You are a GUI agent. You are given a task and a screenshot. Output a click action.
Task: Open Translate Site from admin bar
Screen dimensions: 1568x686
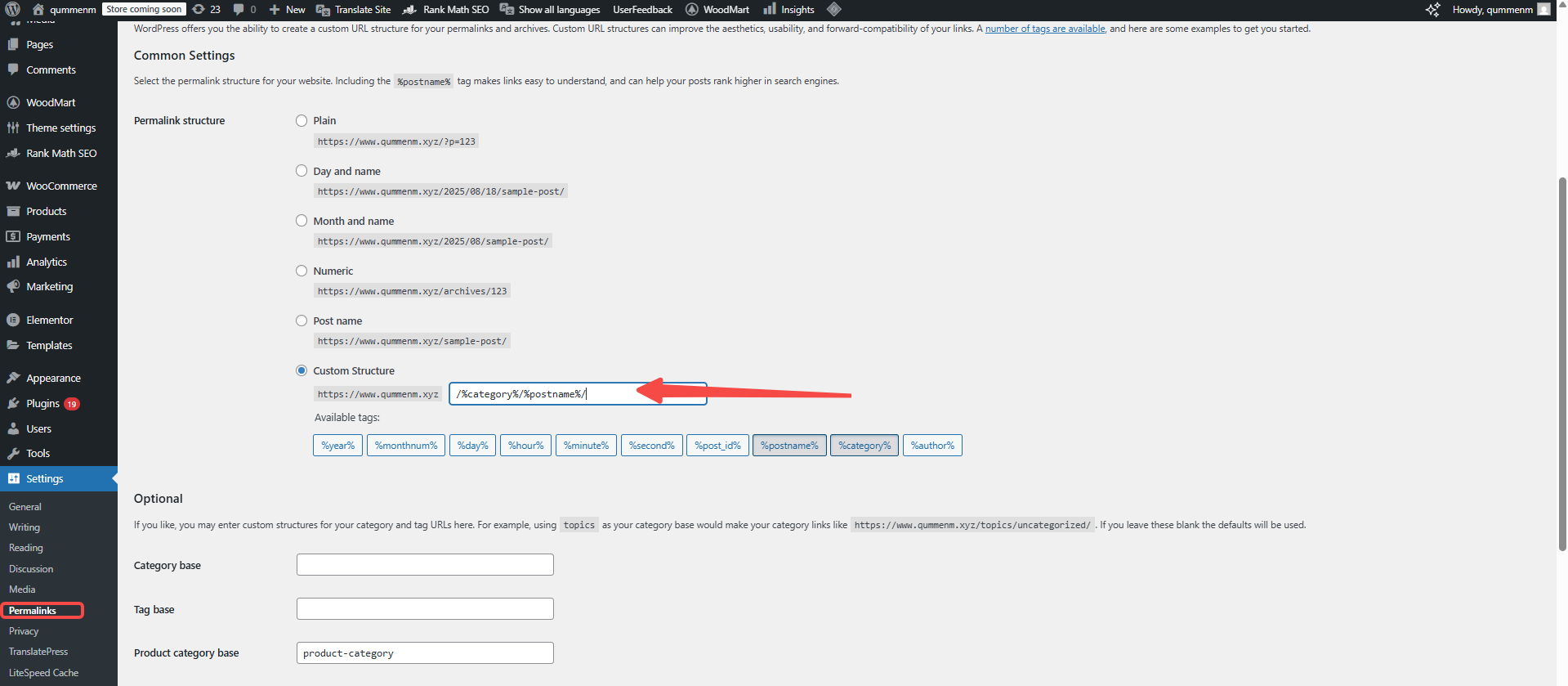353,10
